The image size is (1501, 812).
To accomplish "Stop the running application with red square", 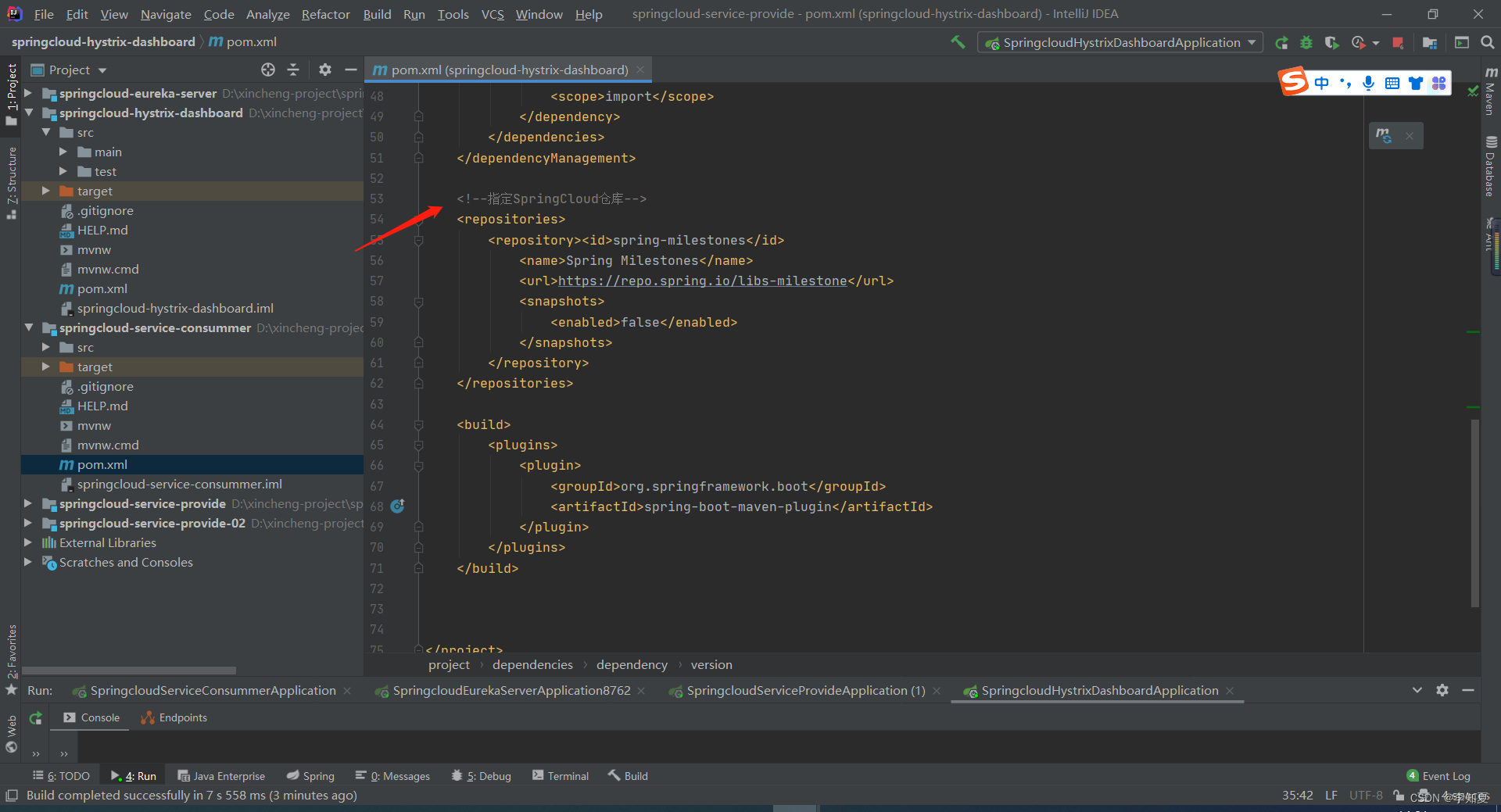I will click(x=1398, y=43).
